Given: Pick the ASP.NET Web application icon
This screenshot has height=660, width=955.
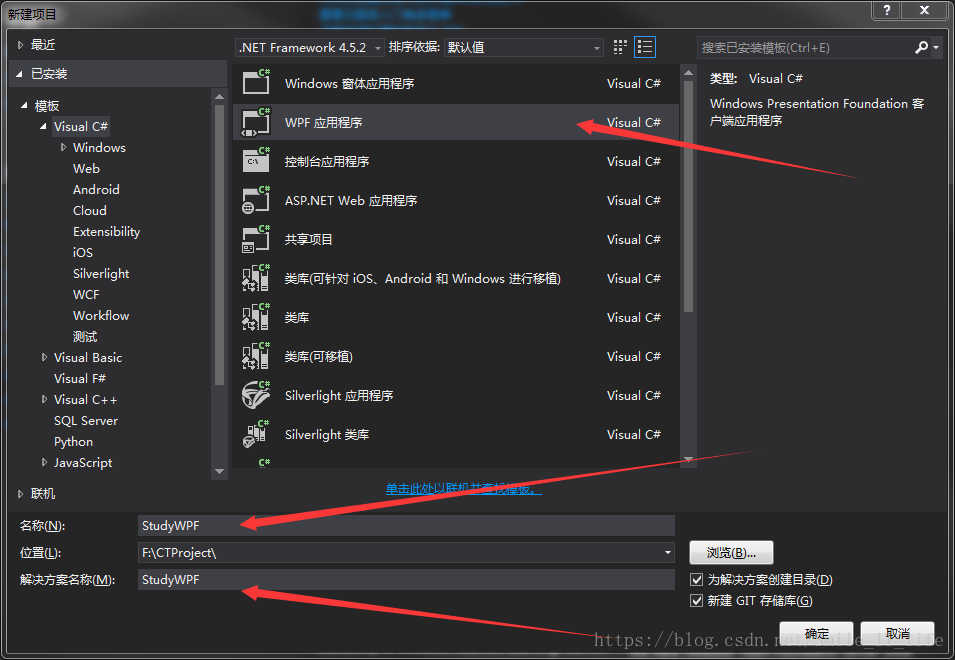Looking at the screenshot, I should point(256,198).
